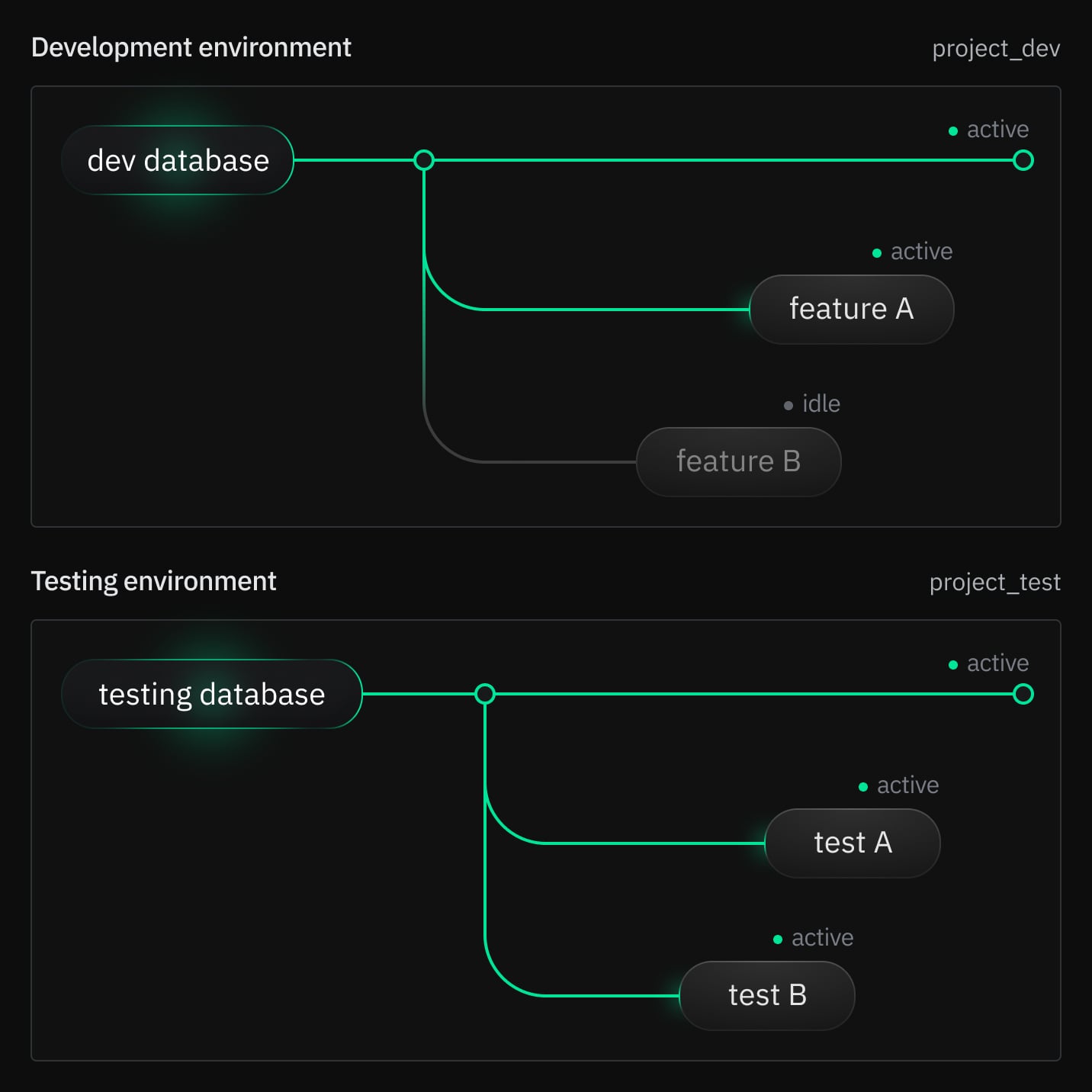
Task: Open the feature A branch
Action: 851,310
